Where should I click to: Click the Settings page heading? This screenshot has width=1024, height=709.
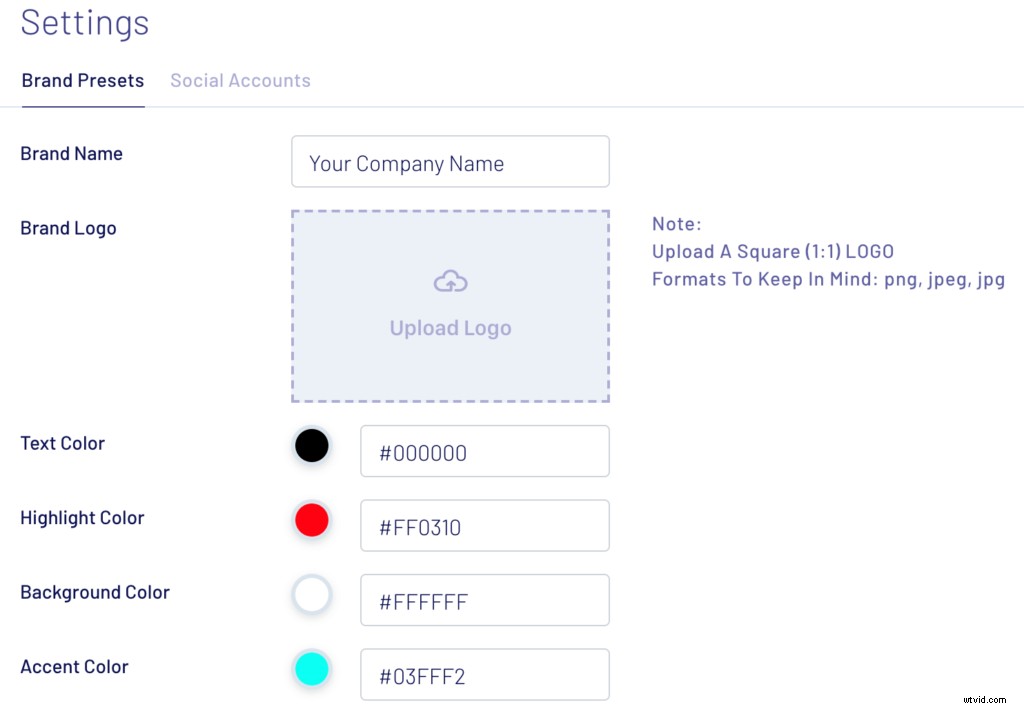85,22
